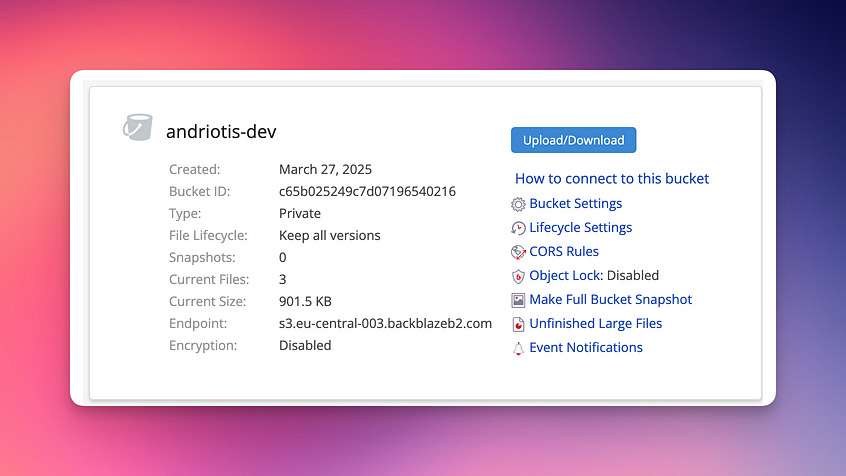The width and height of the screenshot is (846, 476).
Task: Click the Endpoint: label
Action: [198, 323]
